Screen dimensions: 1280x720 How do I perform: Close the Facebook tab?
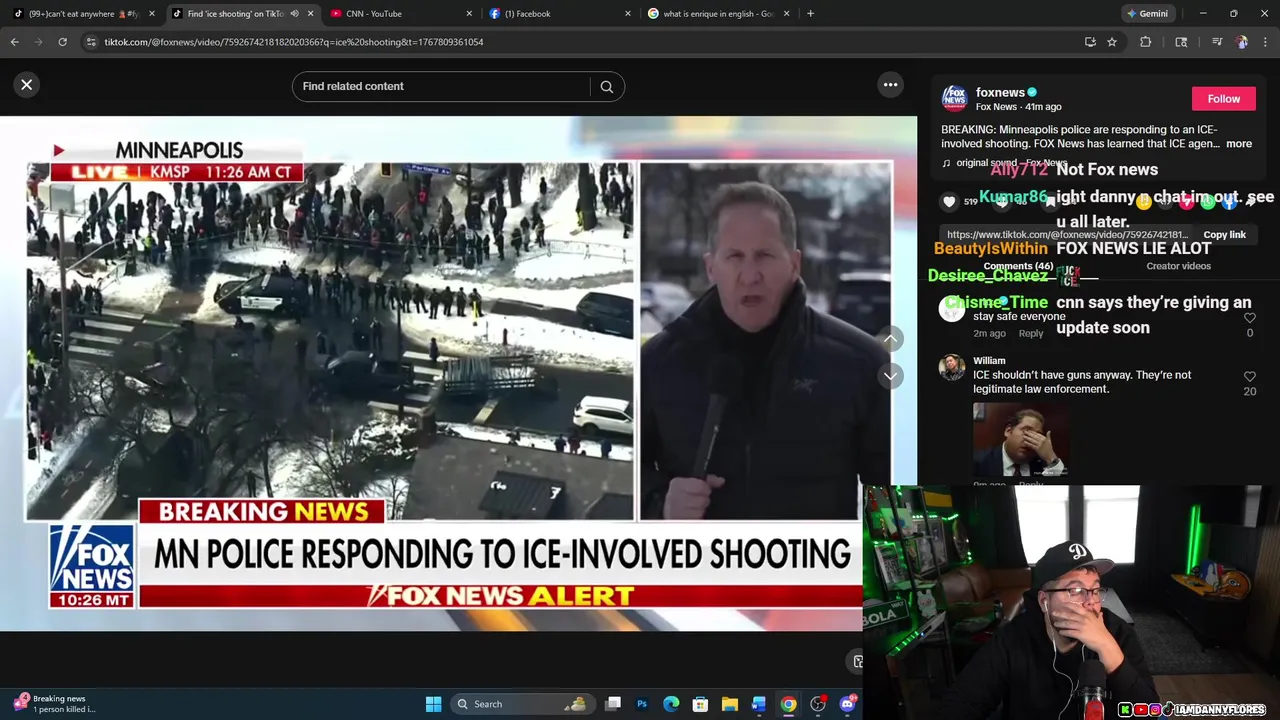pyautogui.click(x=628, y=14)
